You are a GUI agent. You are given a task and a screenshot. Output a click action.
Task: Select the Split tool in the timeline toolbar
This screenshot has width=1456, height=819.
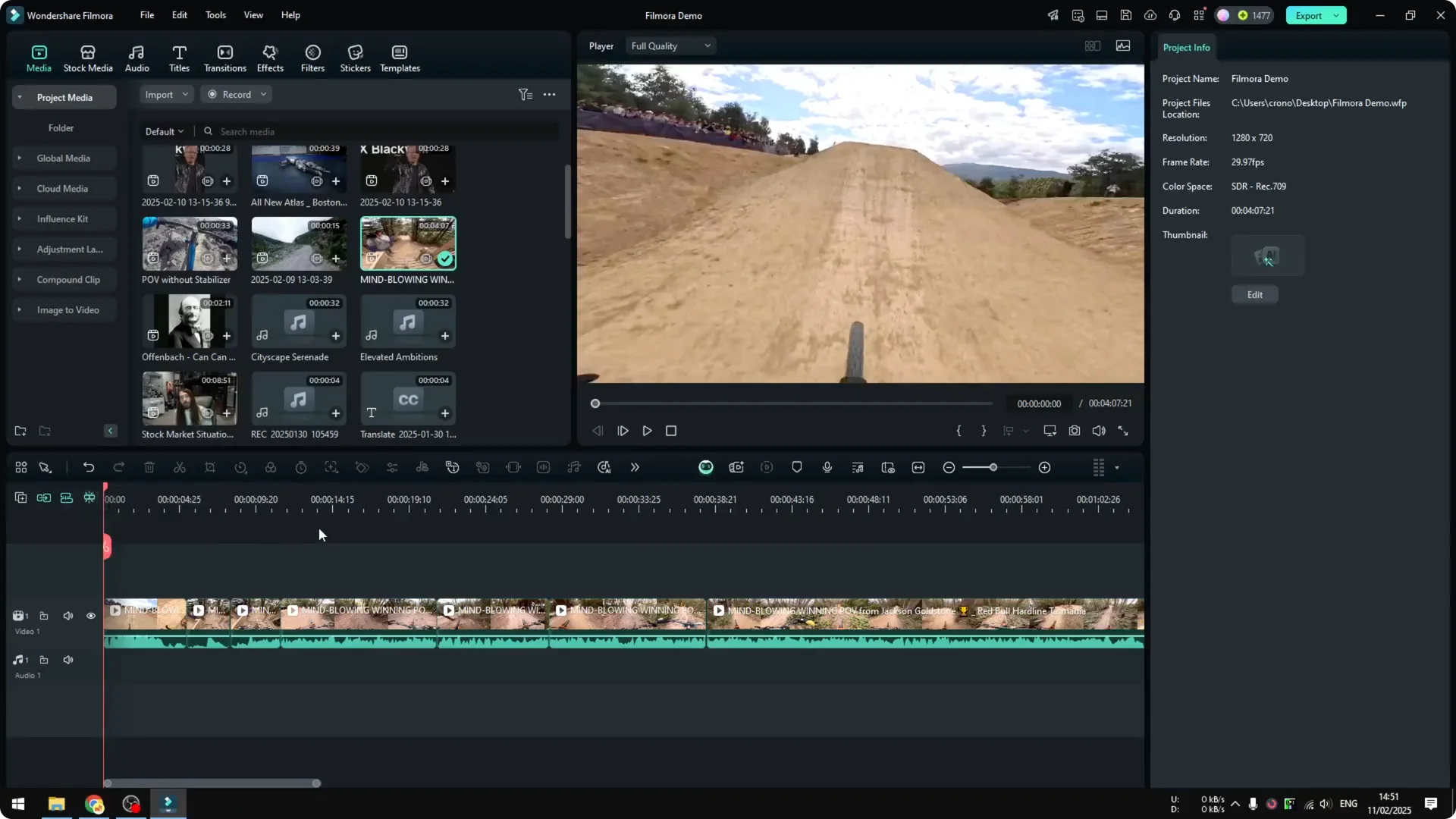[x=179, y=468]
